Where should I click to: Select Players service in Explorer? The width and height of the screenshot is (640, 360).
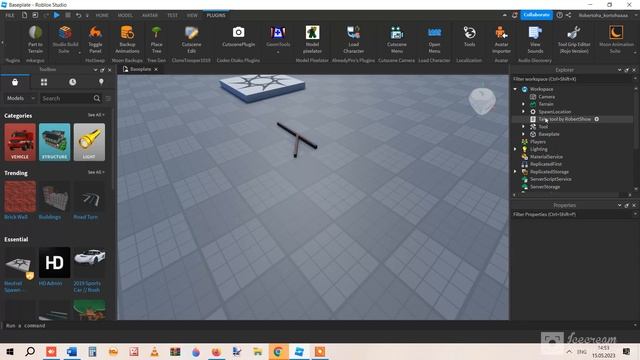pyautogui.click(x=538, y=142)
